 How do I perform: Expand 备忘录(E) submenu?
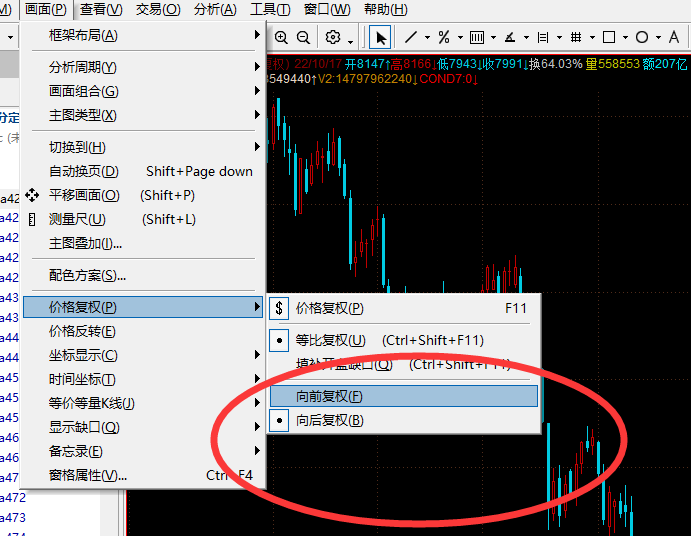[143, 451]
